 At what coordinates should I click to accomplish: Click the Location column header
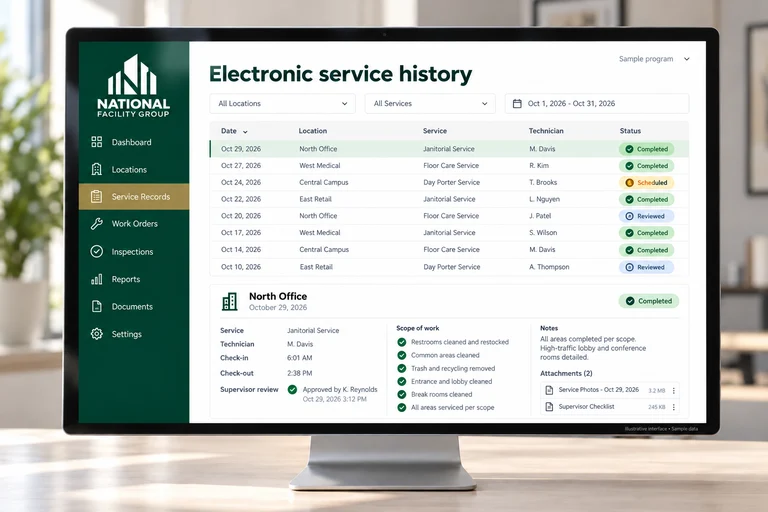312,131
